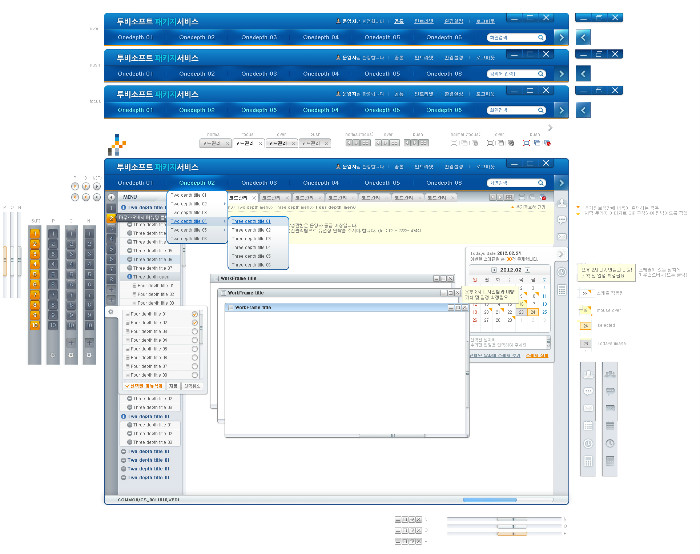700x554 pixels.
Task: Select the last radio option in the favorites popup
Action: point(194,374)
